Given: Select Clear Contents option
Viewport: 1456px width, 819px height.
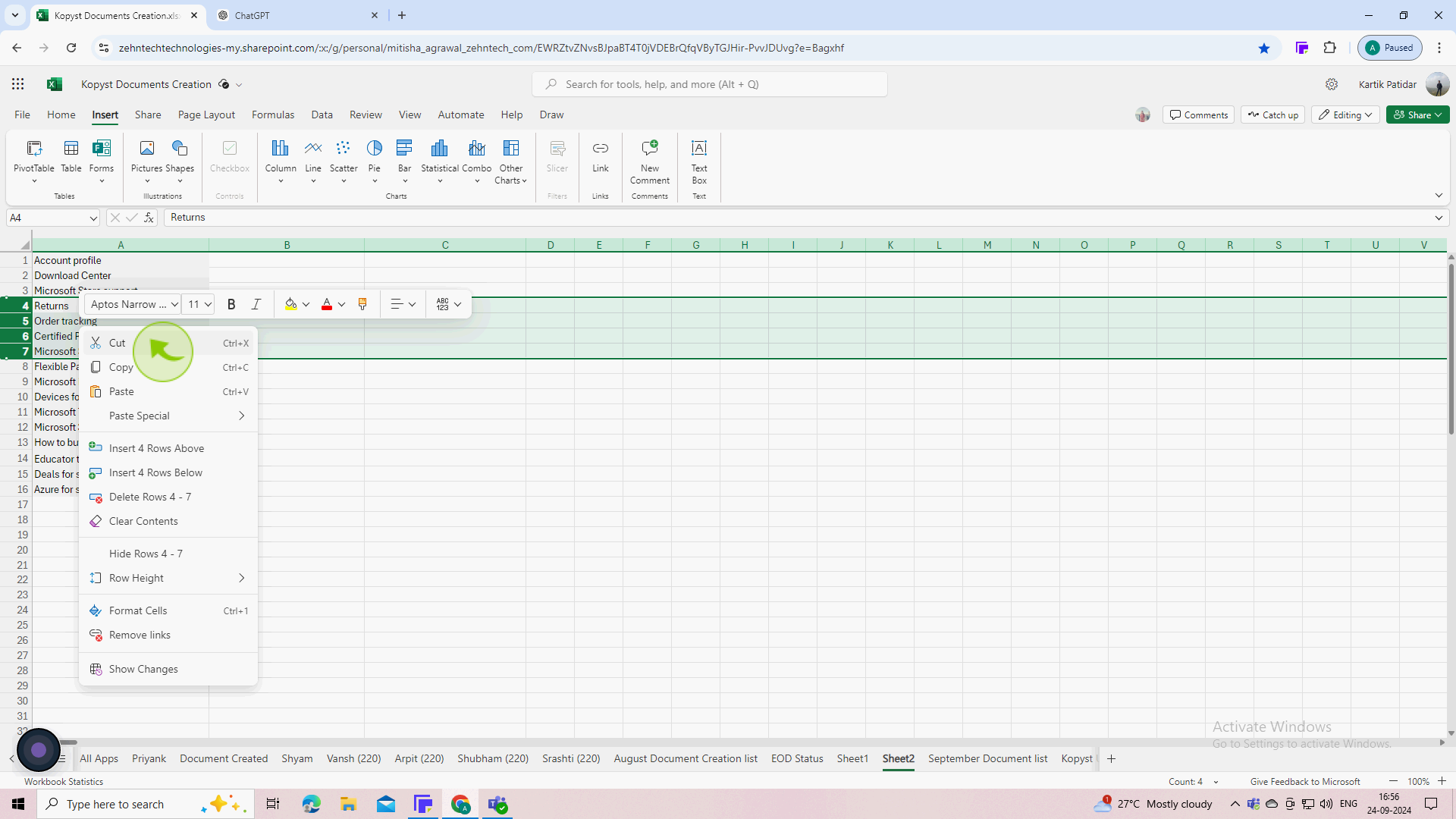Looking at the screenshot, I should [x=168, y=521].
